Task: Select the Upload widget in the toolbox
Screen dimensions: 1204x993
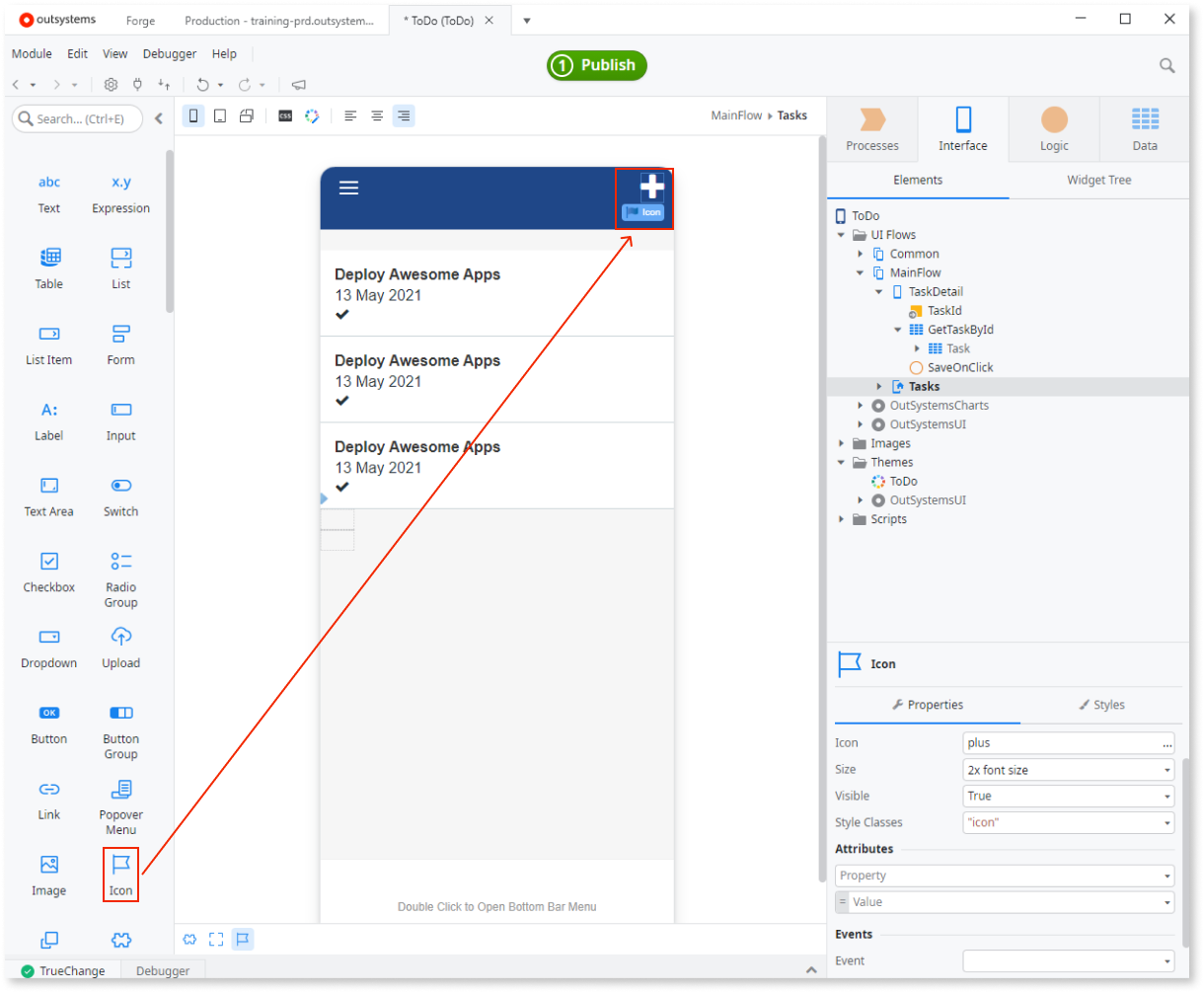Action: [120, 647]
